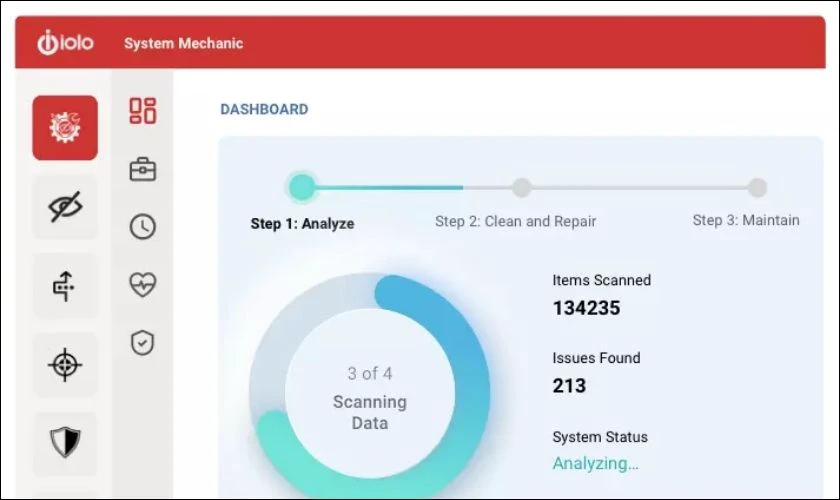
Task: Click the '213' issues found value
Action: 569,386
